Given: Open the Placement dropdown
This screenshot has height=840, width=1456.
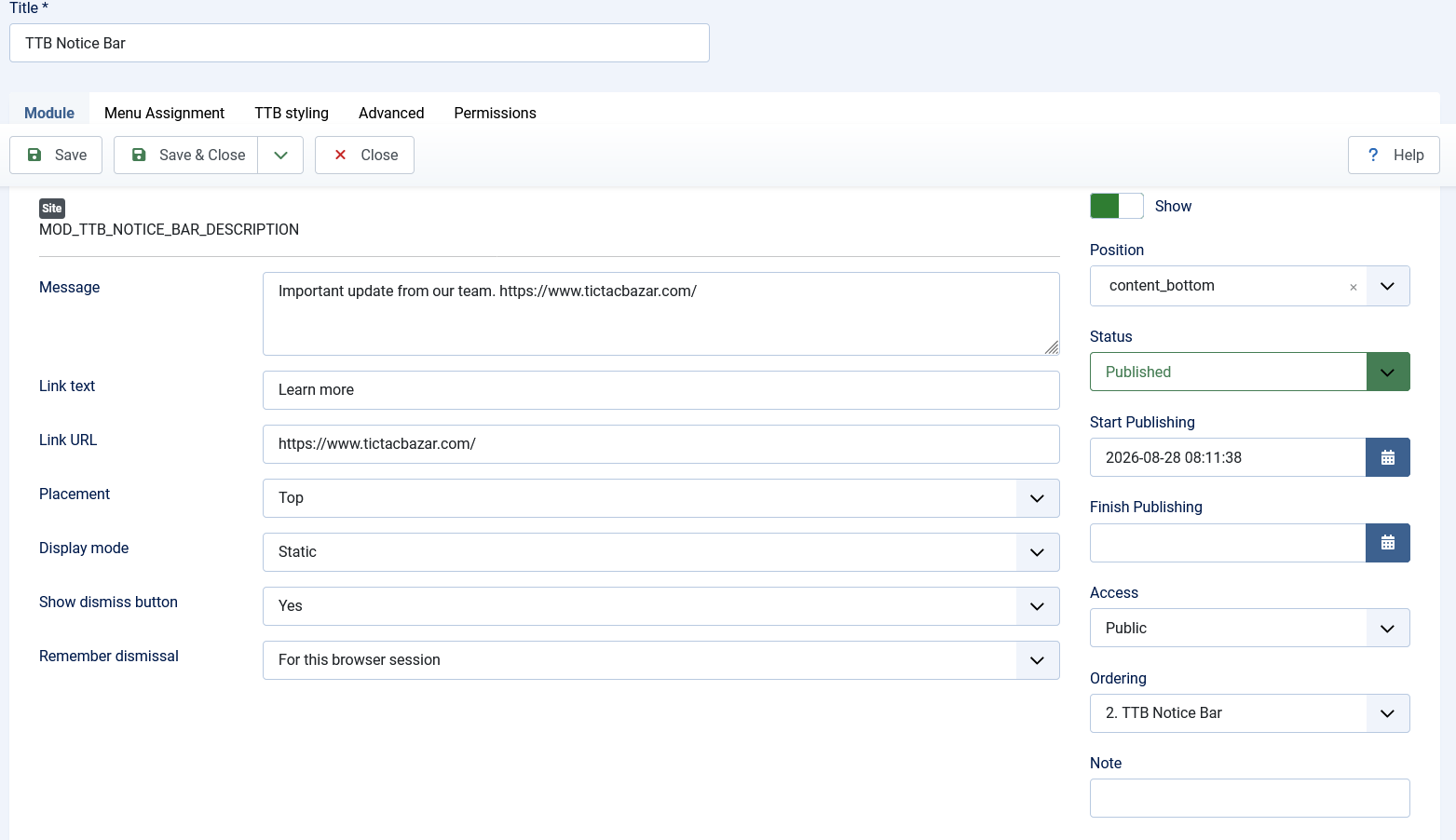Looking at the screenshot, I should point(660,498).
